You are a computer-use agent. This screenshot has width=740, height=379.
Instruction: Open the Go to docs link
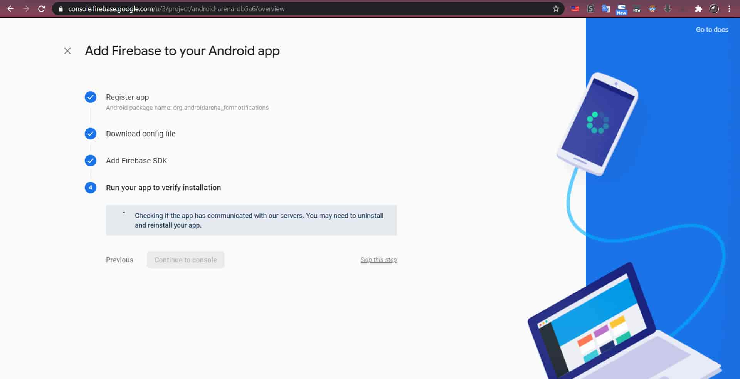pyautogui.click(x=712, y=30)
